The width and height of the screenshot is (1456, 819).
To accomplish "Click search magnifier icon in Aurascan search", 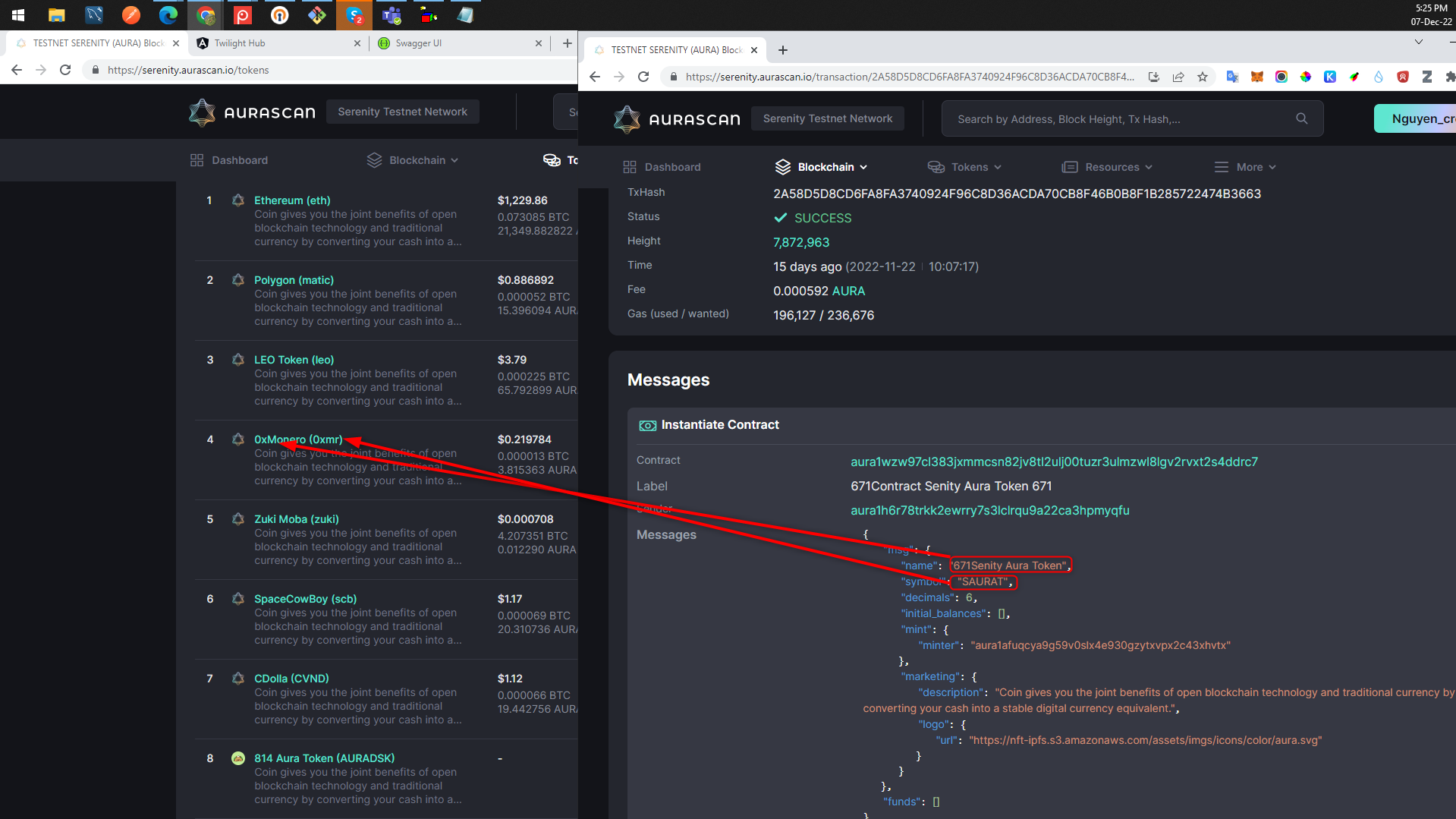I will point(1302,118).
